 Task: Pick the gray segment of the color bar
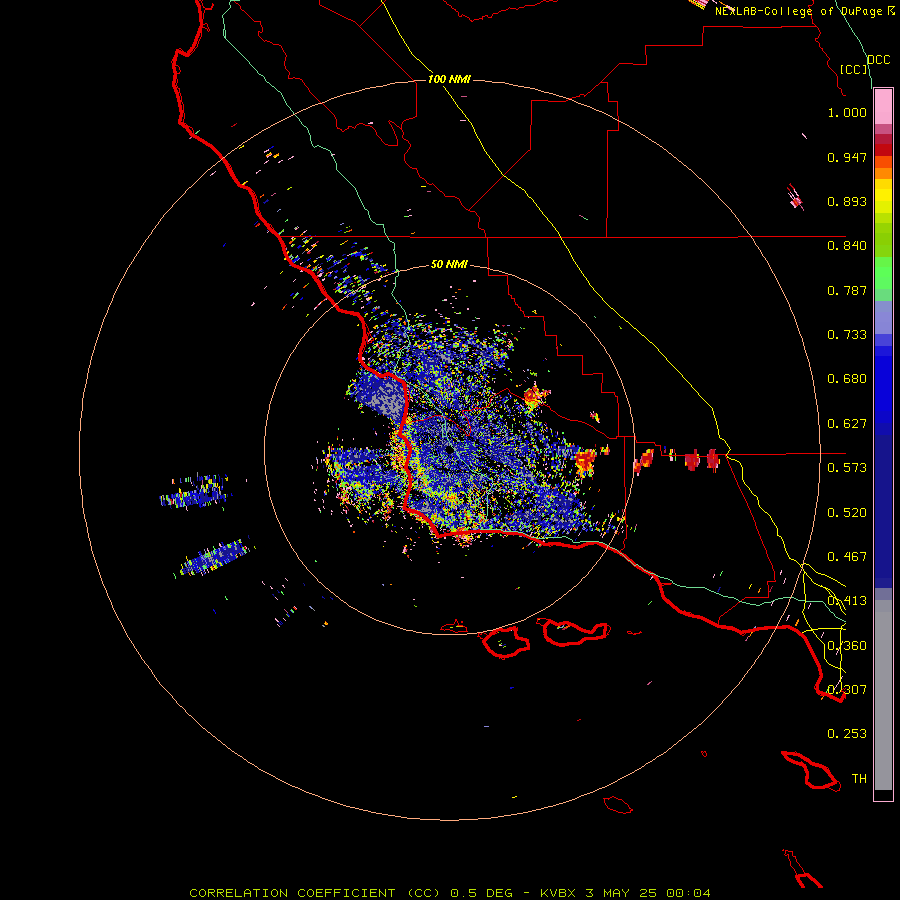click(883, 695)
